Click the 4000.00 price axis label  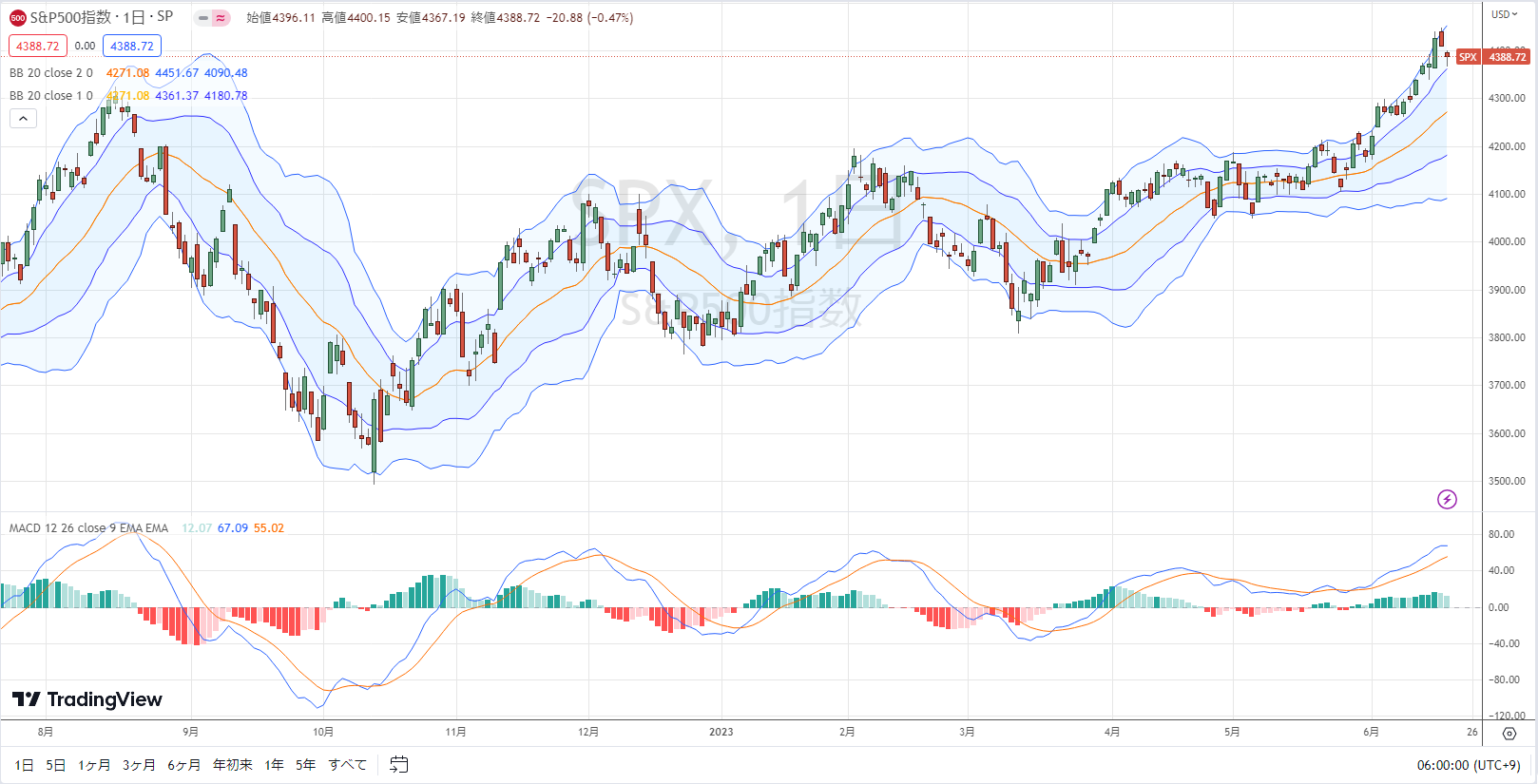[1508, 241]
